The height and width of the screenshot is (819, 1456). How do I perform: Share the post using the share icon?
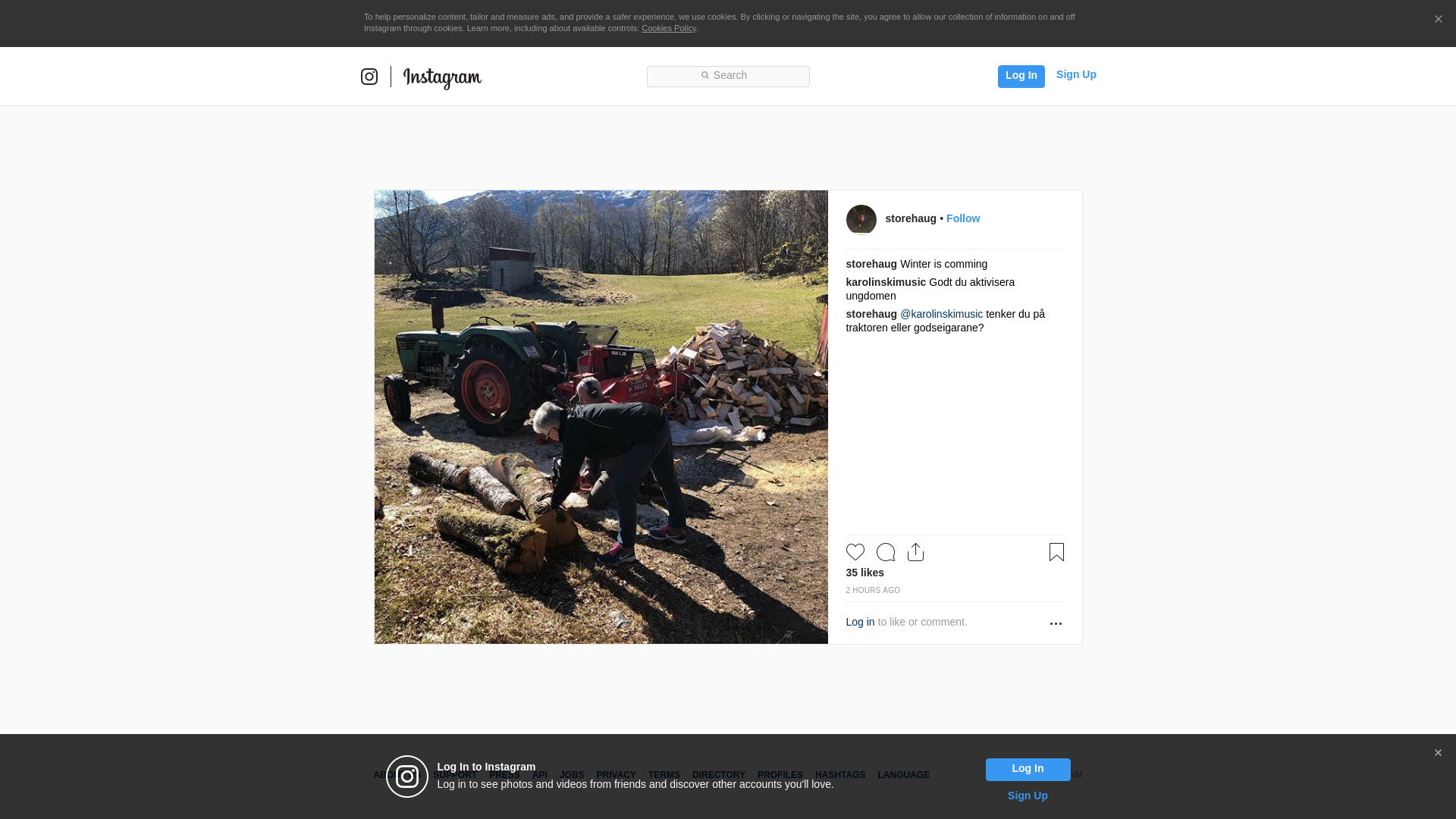click(916, 552)
